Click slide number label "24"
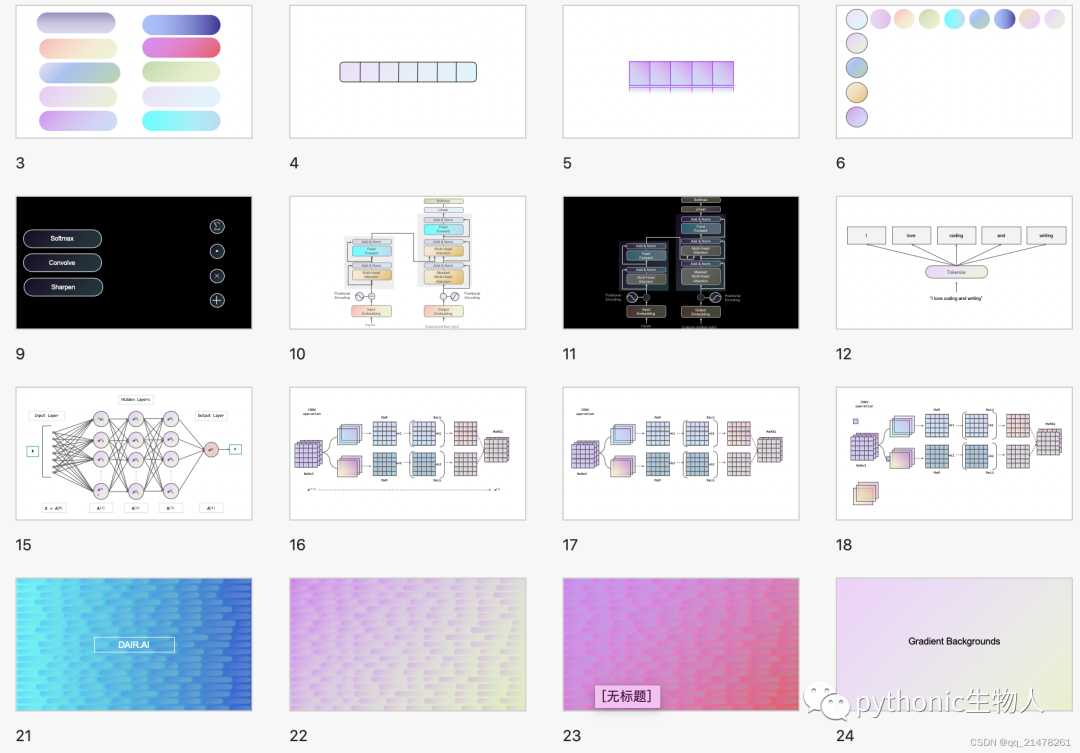Viewport: 1080px width, 753px height. coord(845,736)
